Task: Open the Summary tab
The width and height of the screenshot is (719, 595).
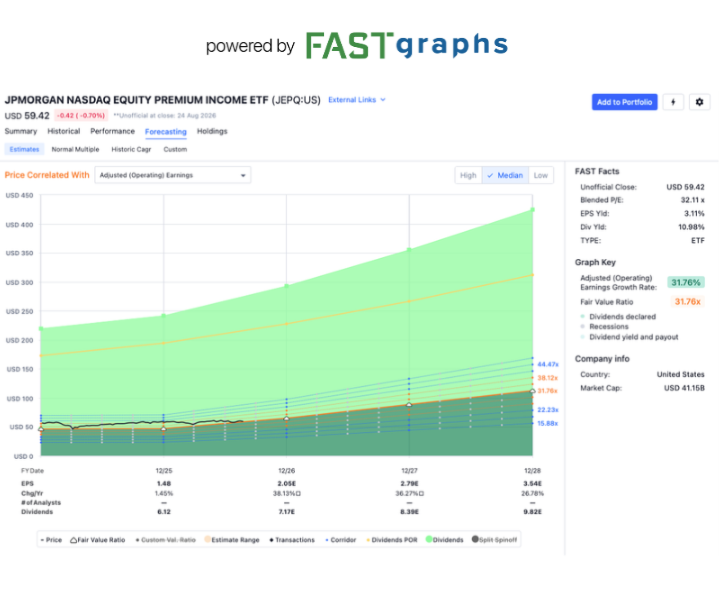Action: 21,131
